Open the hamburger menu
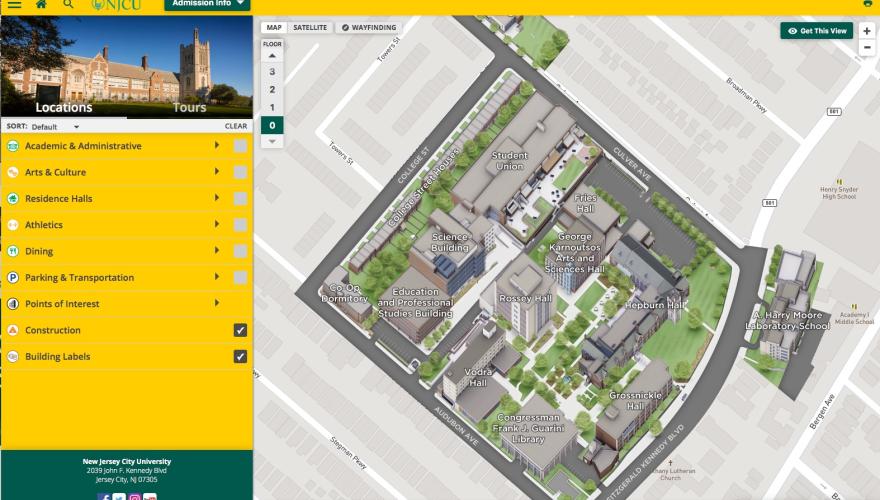 14,5
